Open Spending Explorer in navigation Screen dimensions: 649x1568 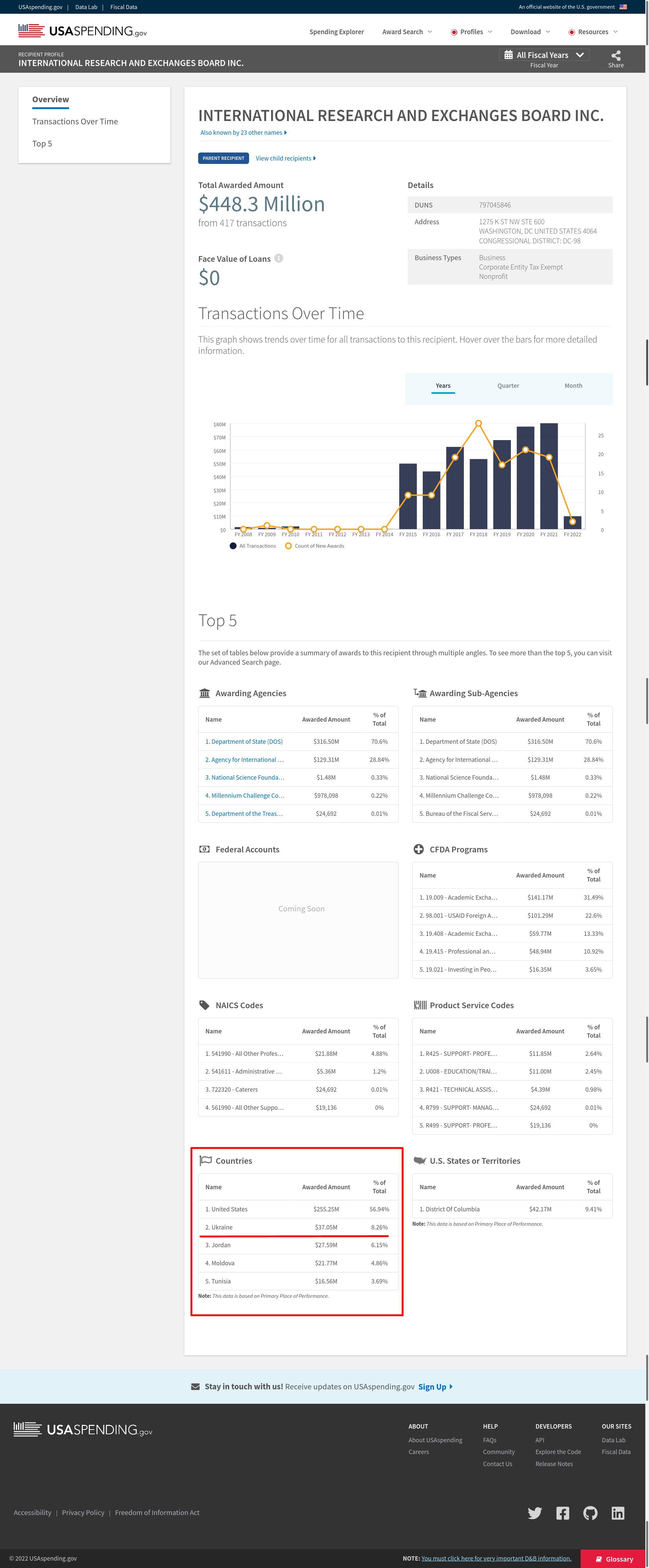tap(336, 32)
